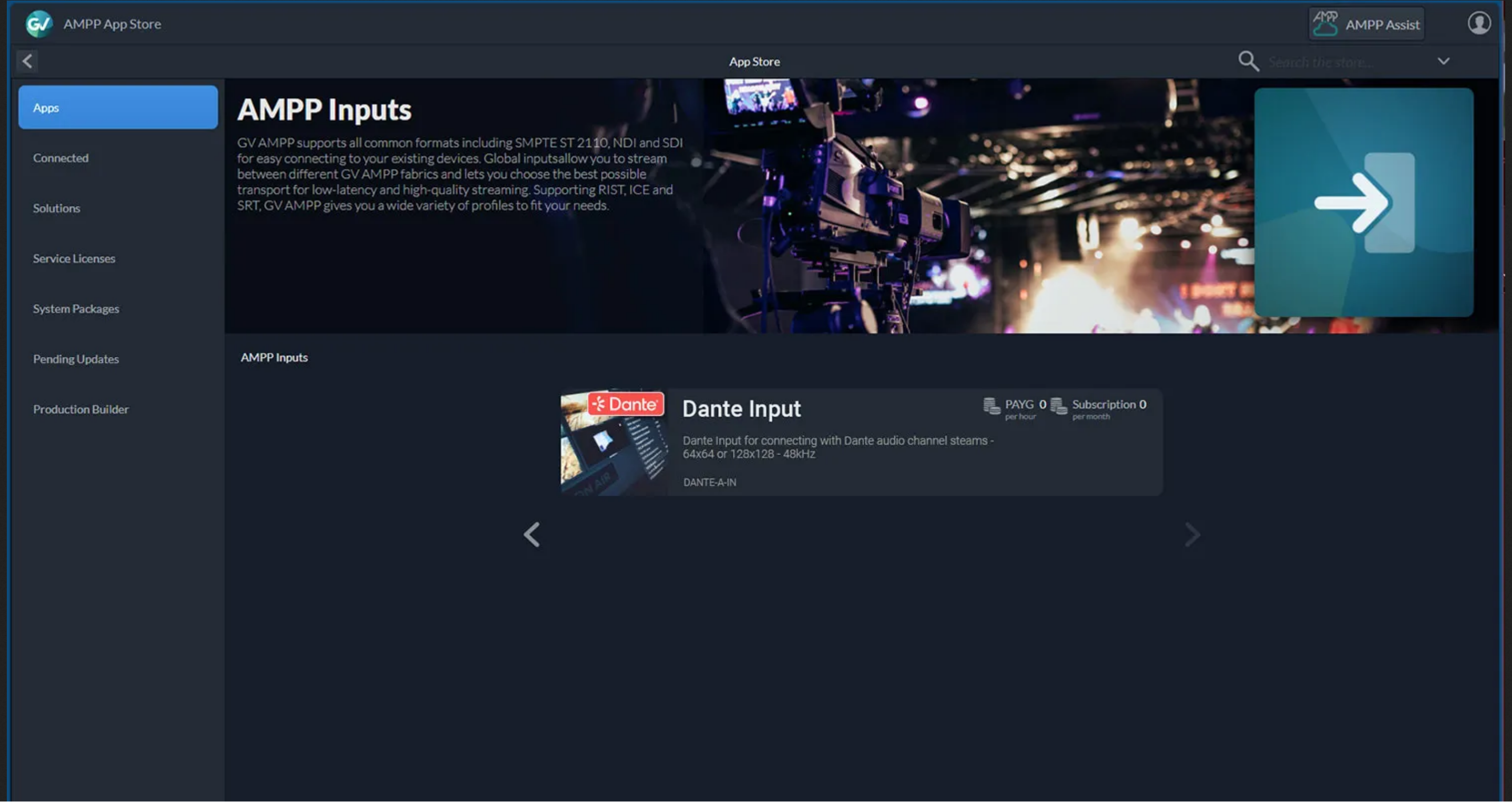The image size is (1512, 802).
Task: Open Pending Updates section
Action: (76, 359)
